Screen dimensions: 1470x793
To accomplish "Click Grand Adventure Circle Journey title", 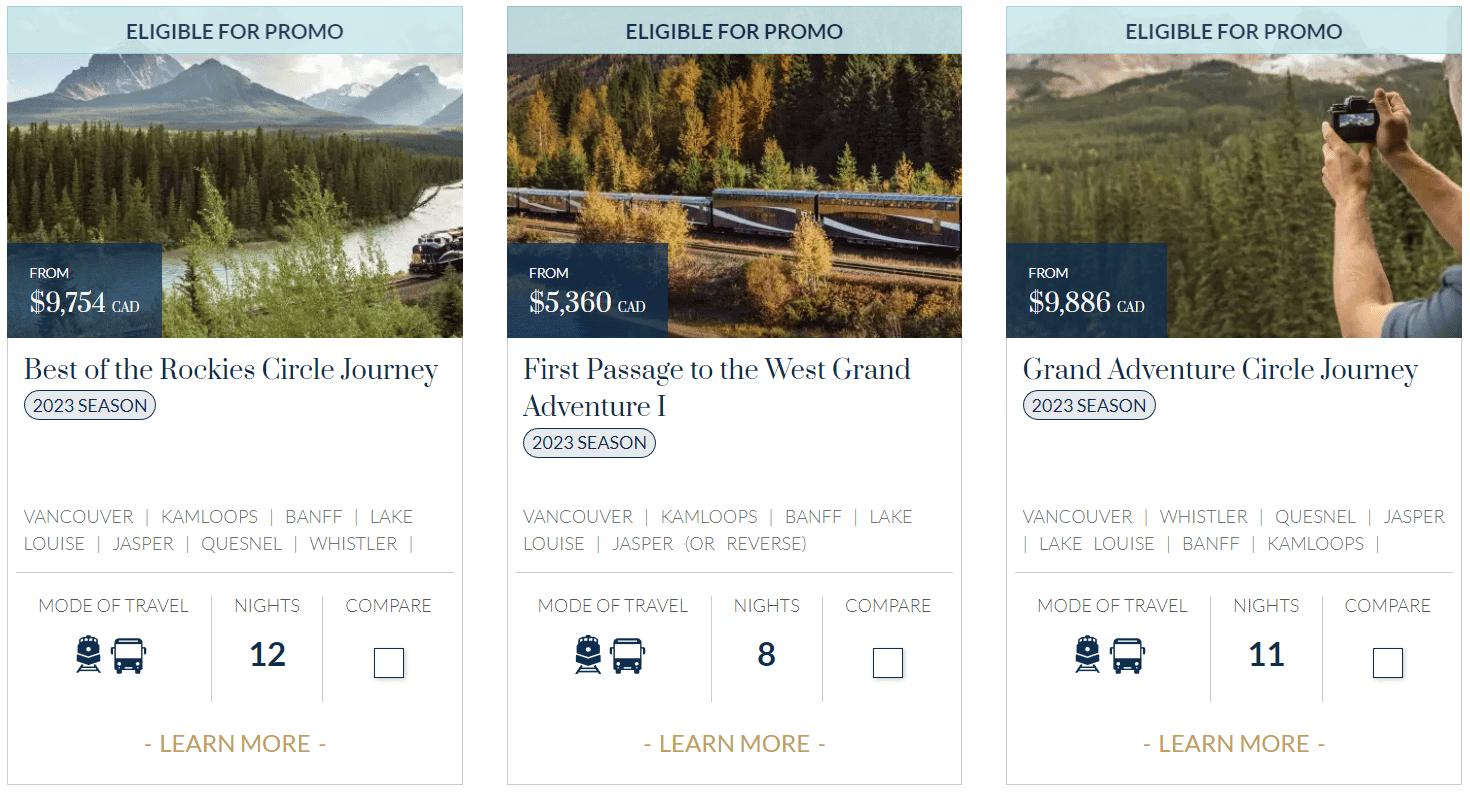I will (1220, 370).
